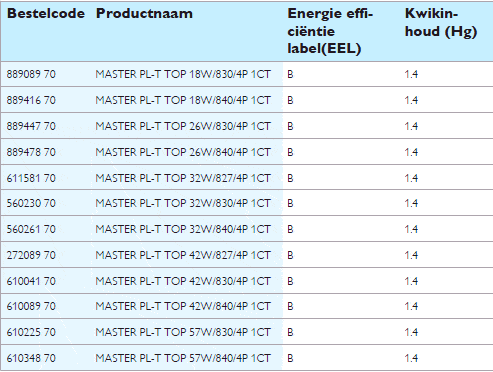Select MASTER PL-T TOP 42W/827/4P 1CT
Screen dimensions: 493x372
(183, 255)
